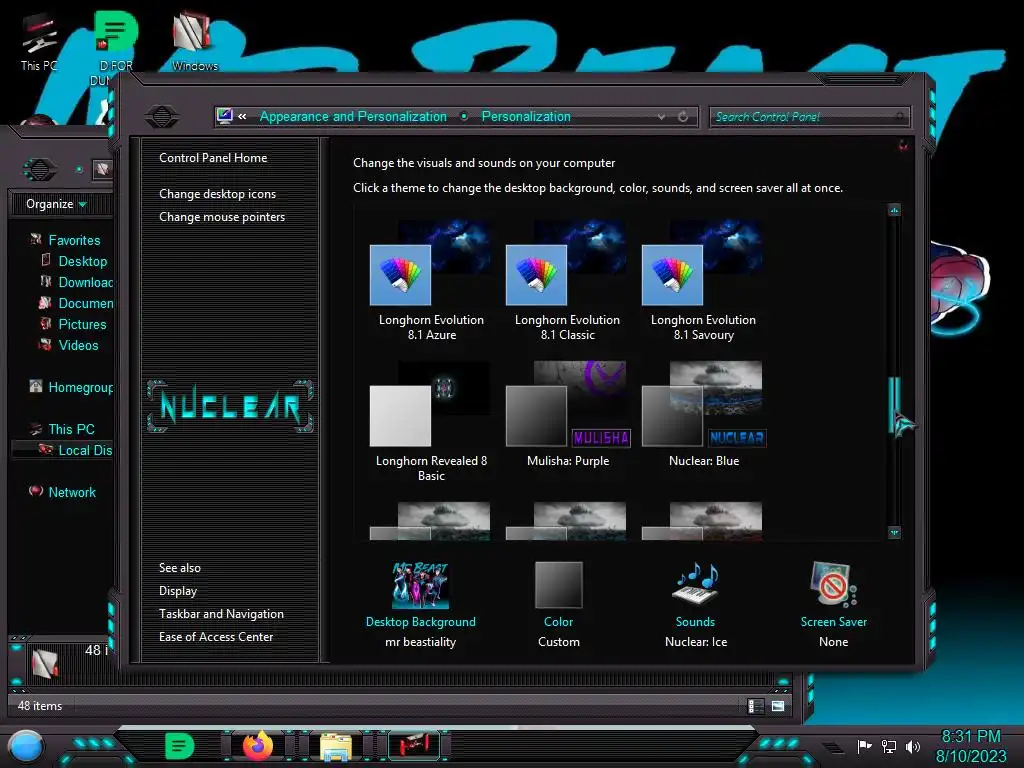Screen dimensions: 1024x768
Task: Open the Screen Saver settings icon
Action: point(833,584)
